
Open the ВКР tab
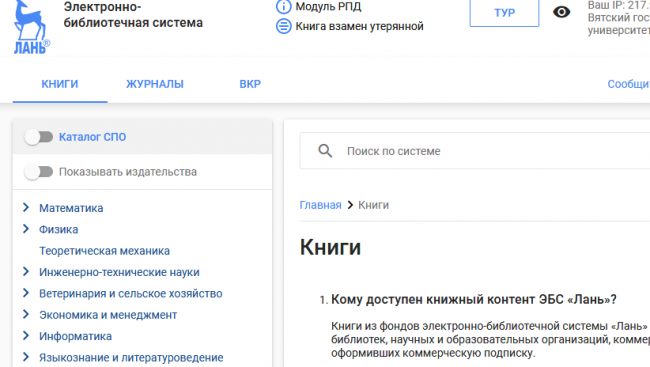point(250,84)
